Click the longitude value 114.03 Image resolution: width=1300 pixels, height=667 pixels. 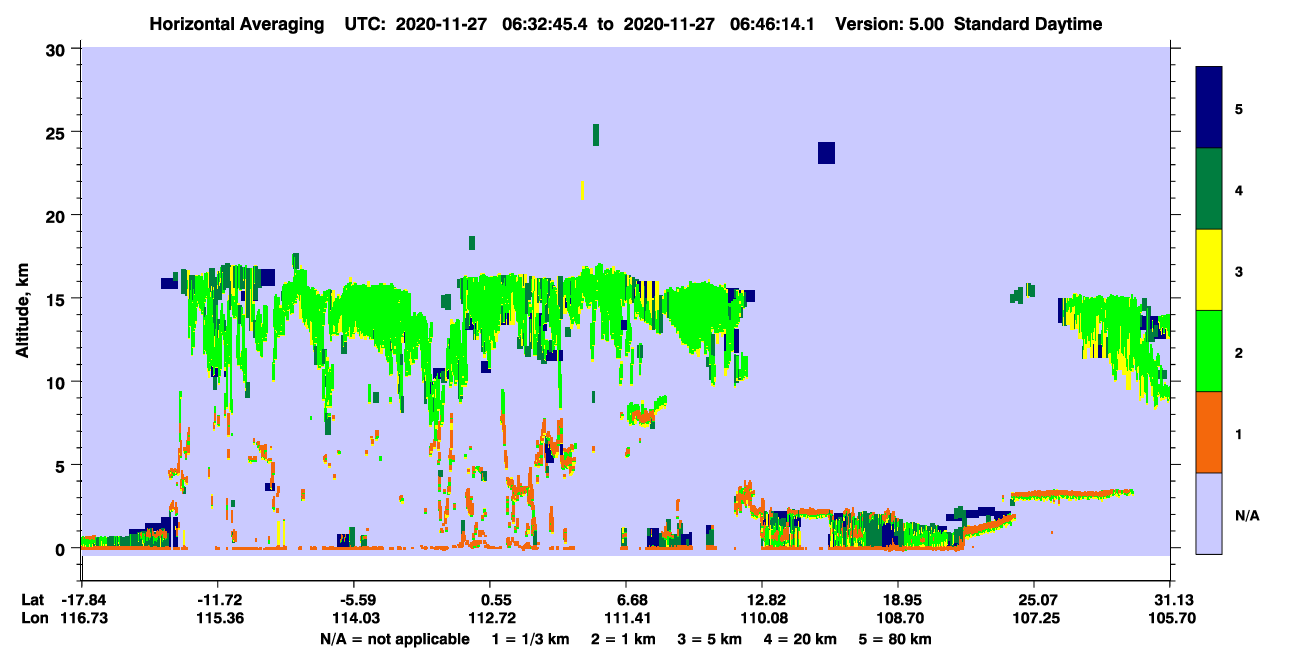(x=355, y=619)
